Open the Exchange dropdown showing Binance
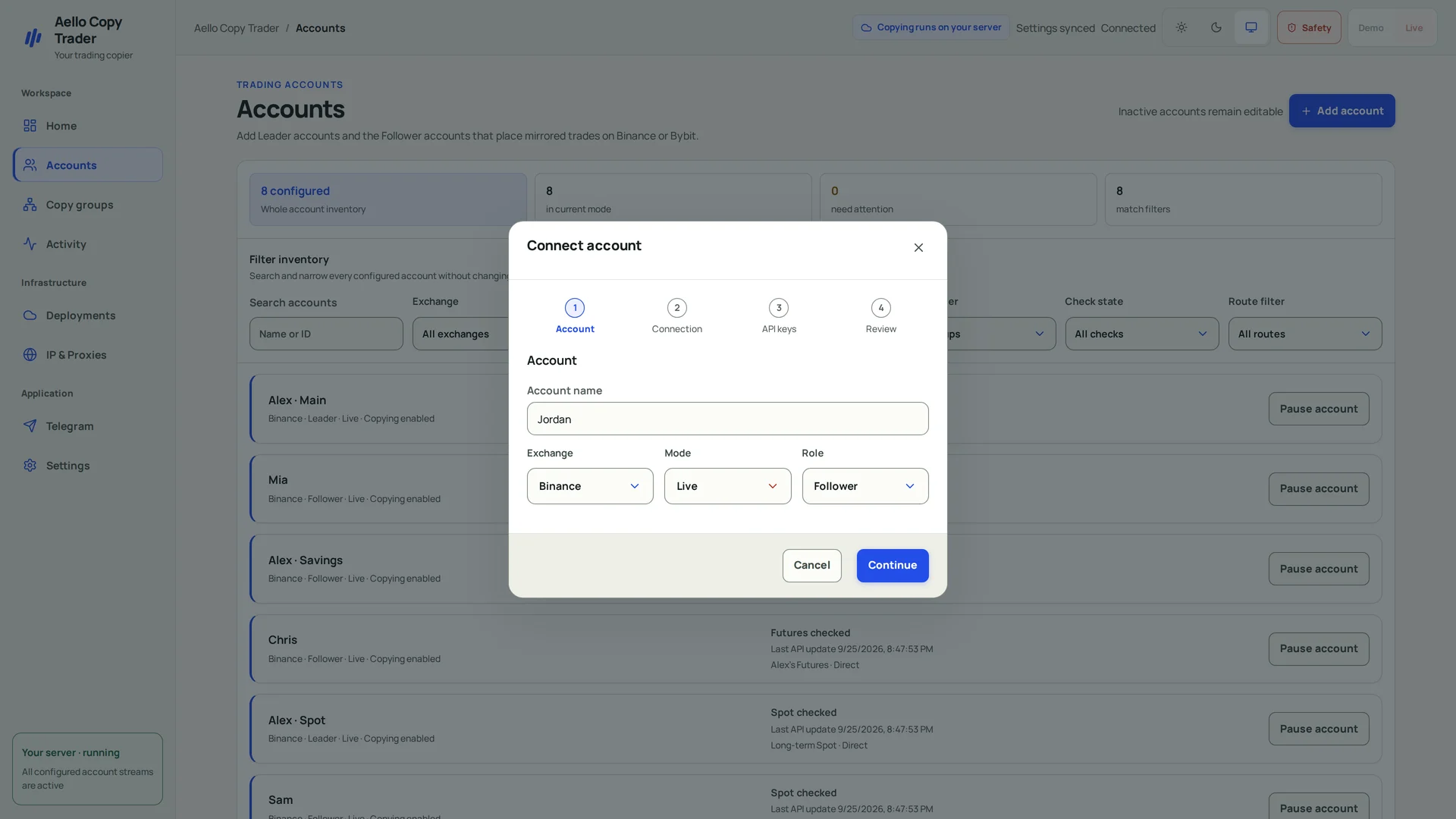 pos(590,486)
